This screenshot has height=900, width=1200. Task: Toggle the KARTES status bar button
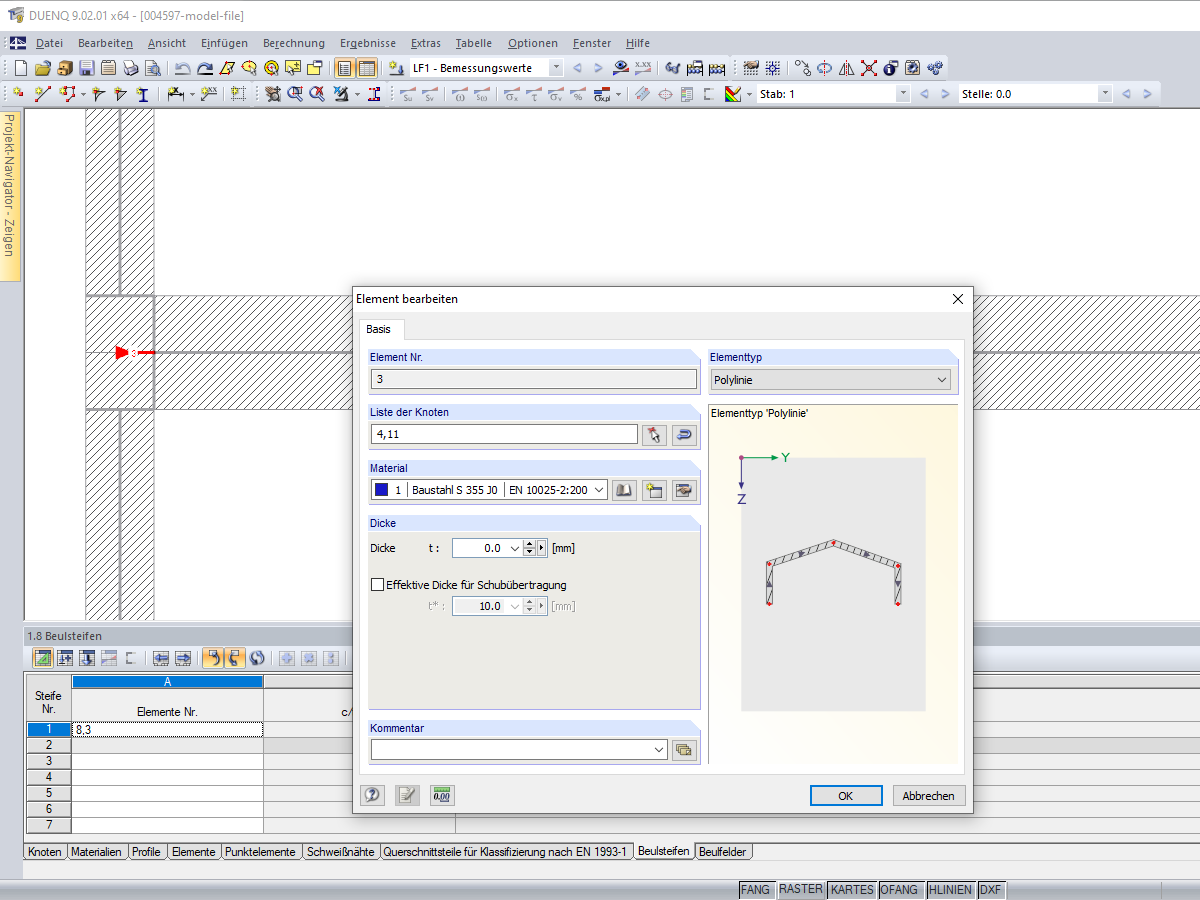click(x=852, y=889)
